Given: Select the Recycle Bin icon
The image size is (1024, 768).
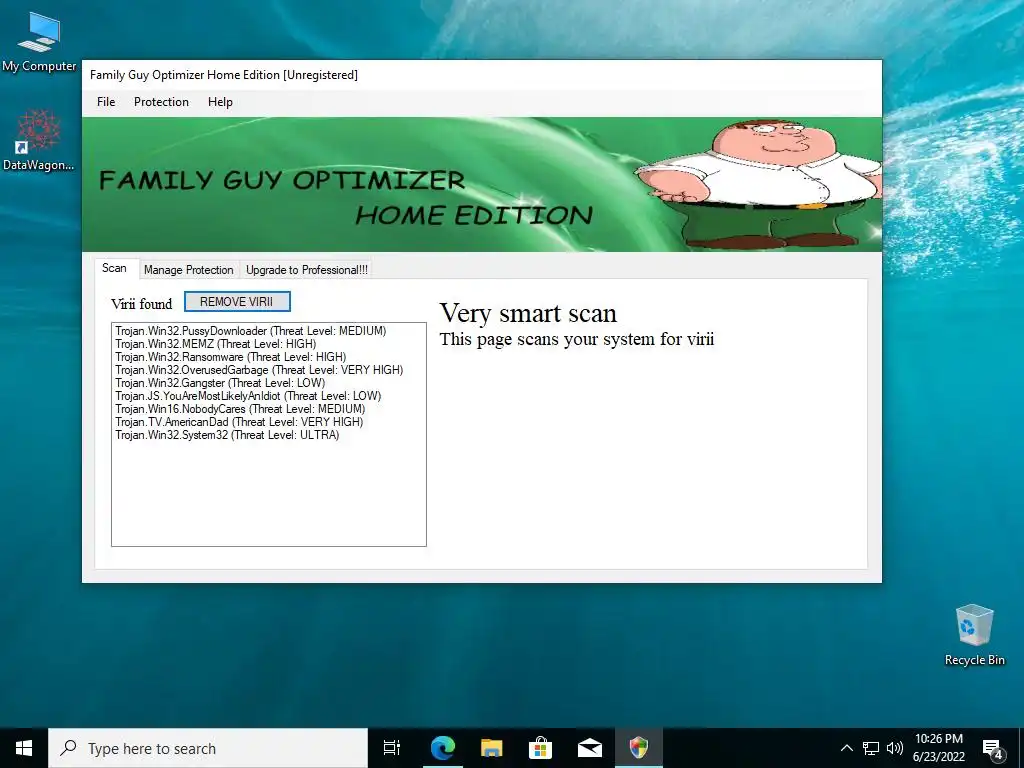Looking at the screenshot, I should [x=974, y=635].
